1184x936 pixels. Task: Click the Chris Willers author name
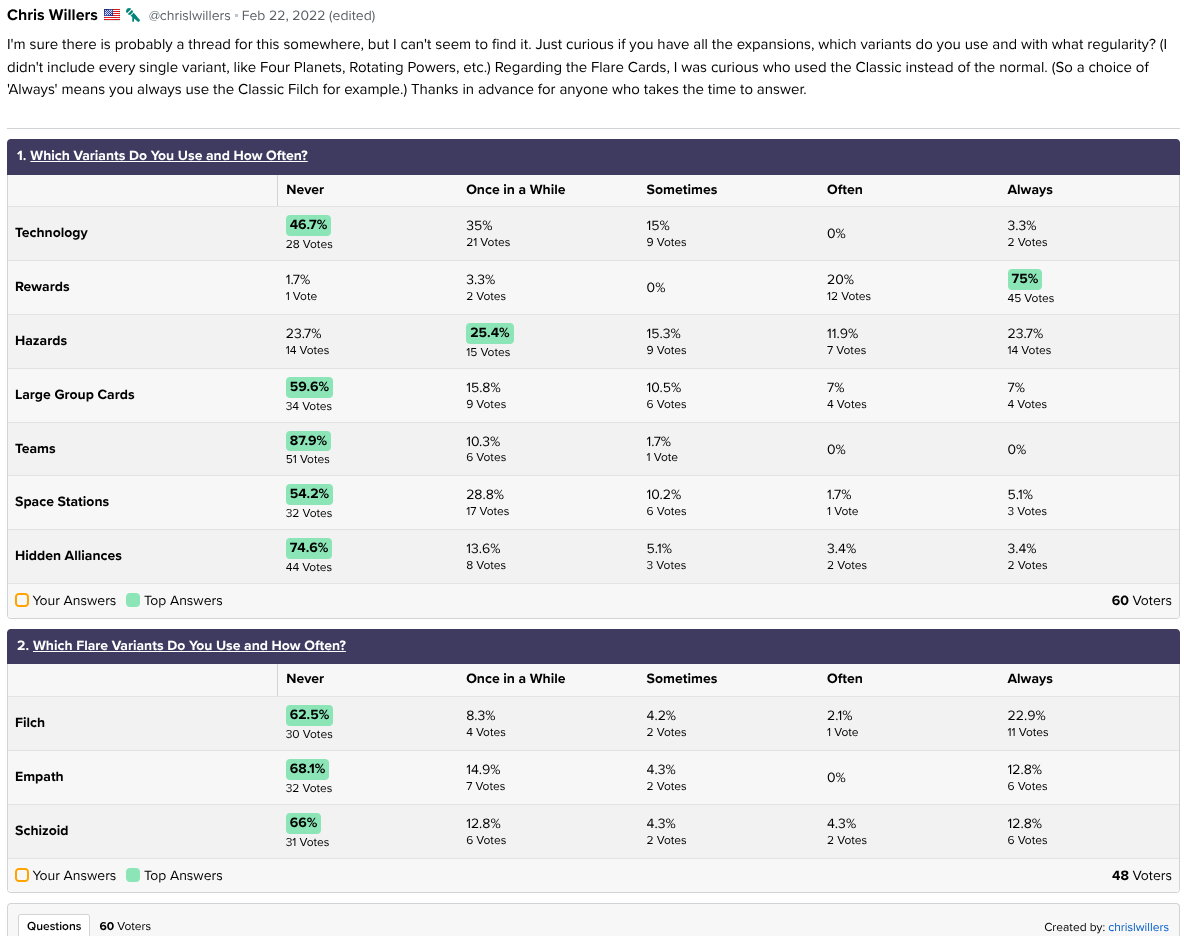52,15
